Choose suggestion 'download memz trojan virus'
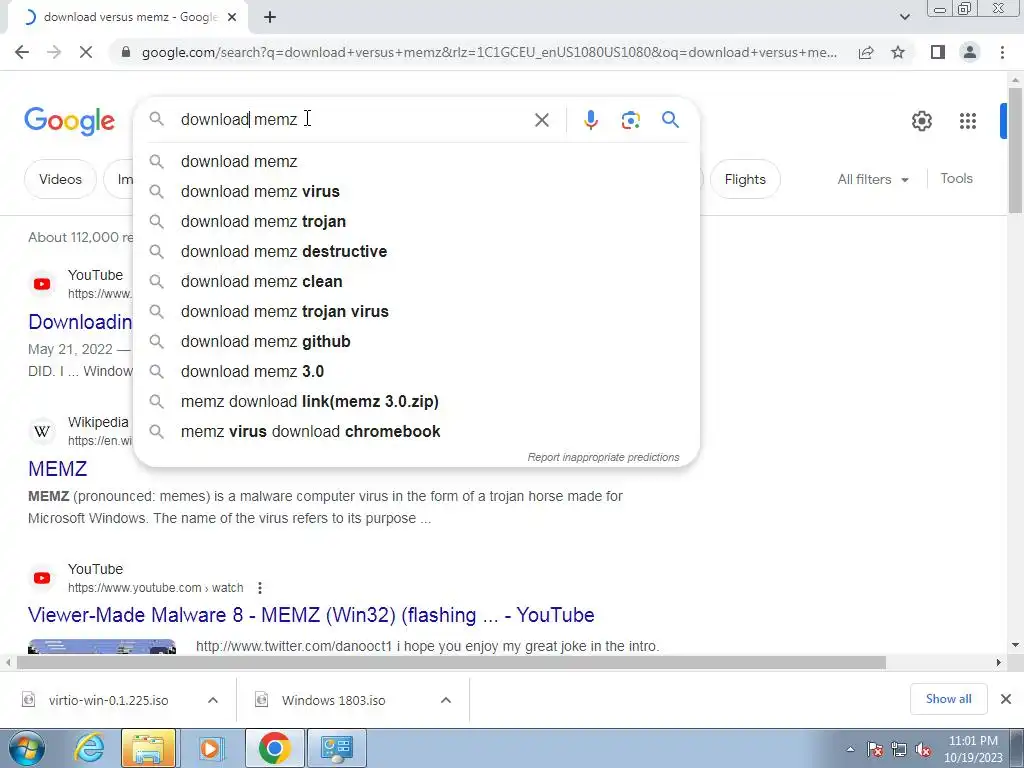This screenshot has height=768, width=1024. 417,312
